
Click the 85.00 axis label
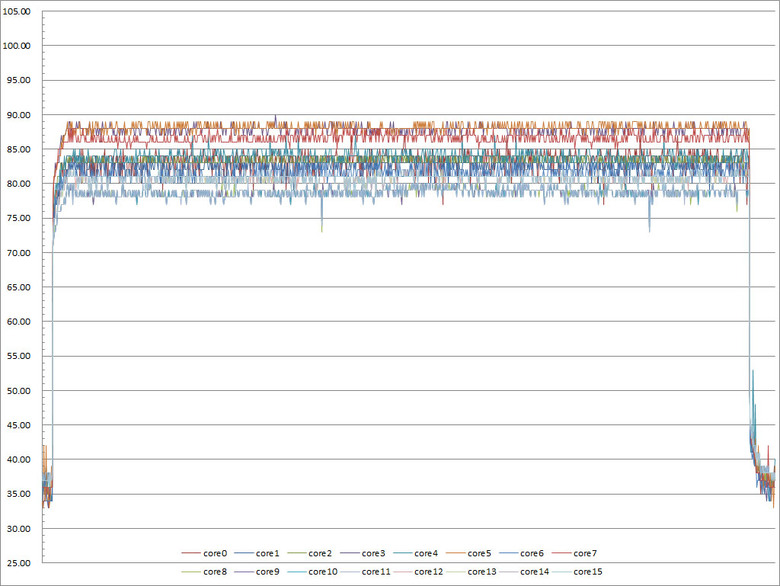(18, 149)
